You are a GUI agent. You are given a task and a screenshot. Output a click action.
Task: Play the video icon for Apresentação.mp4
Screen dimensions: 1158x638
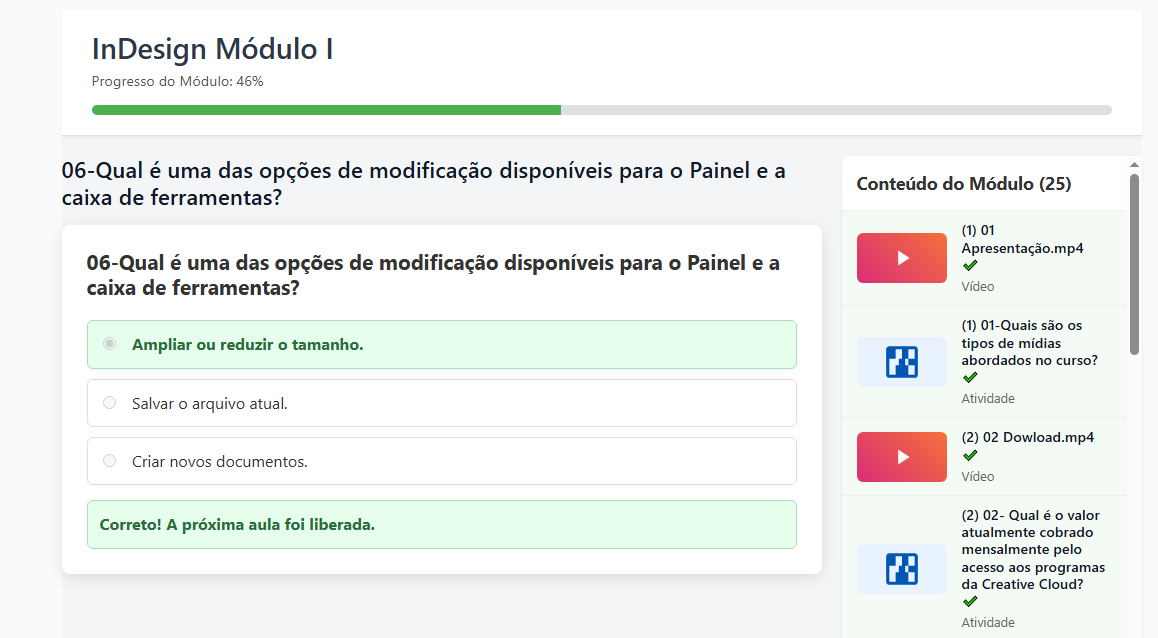point(901,257)
